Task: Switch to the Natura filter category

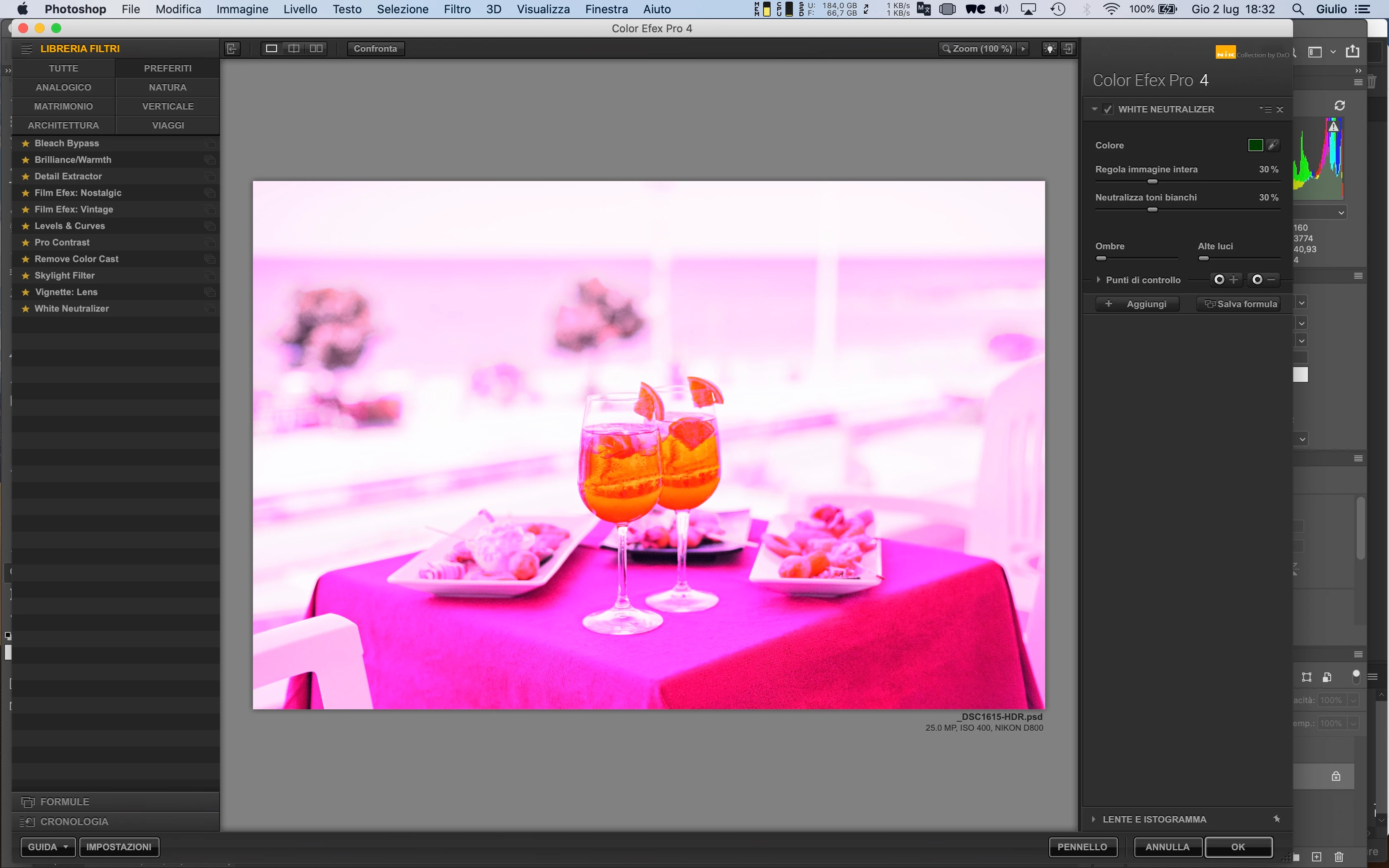Action: (167, 87)
